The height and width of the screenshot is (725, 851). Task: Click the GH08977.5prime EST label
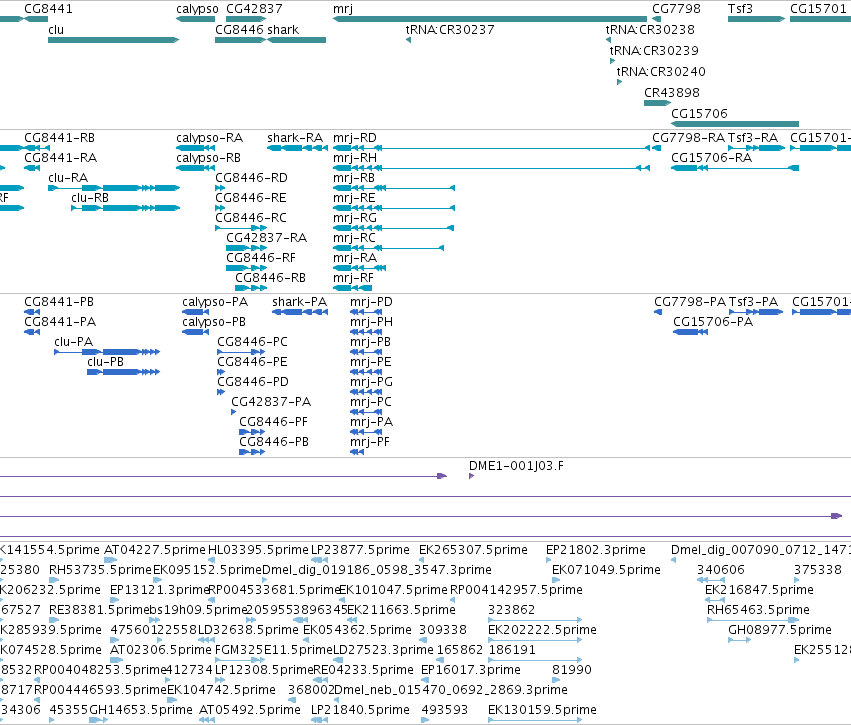(x=780, y=631)
